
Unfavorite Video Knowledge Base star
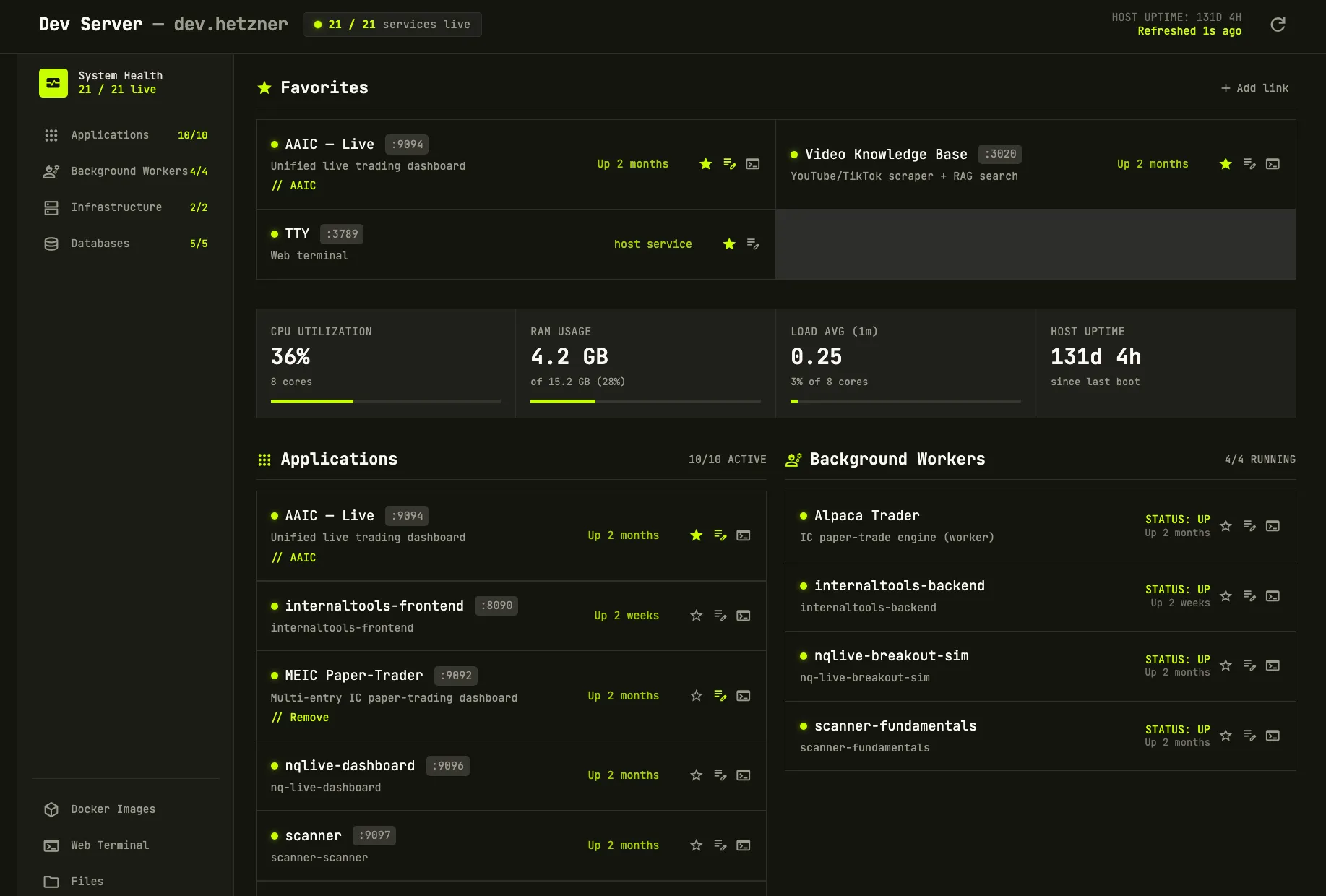coord(1226,164)
